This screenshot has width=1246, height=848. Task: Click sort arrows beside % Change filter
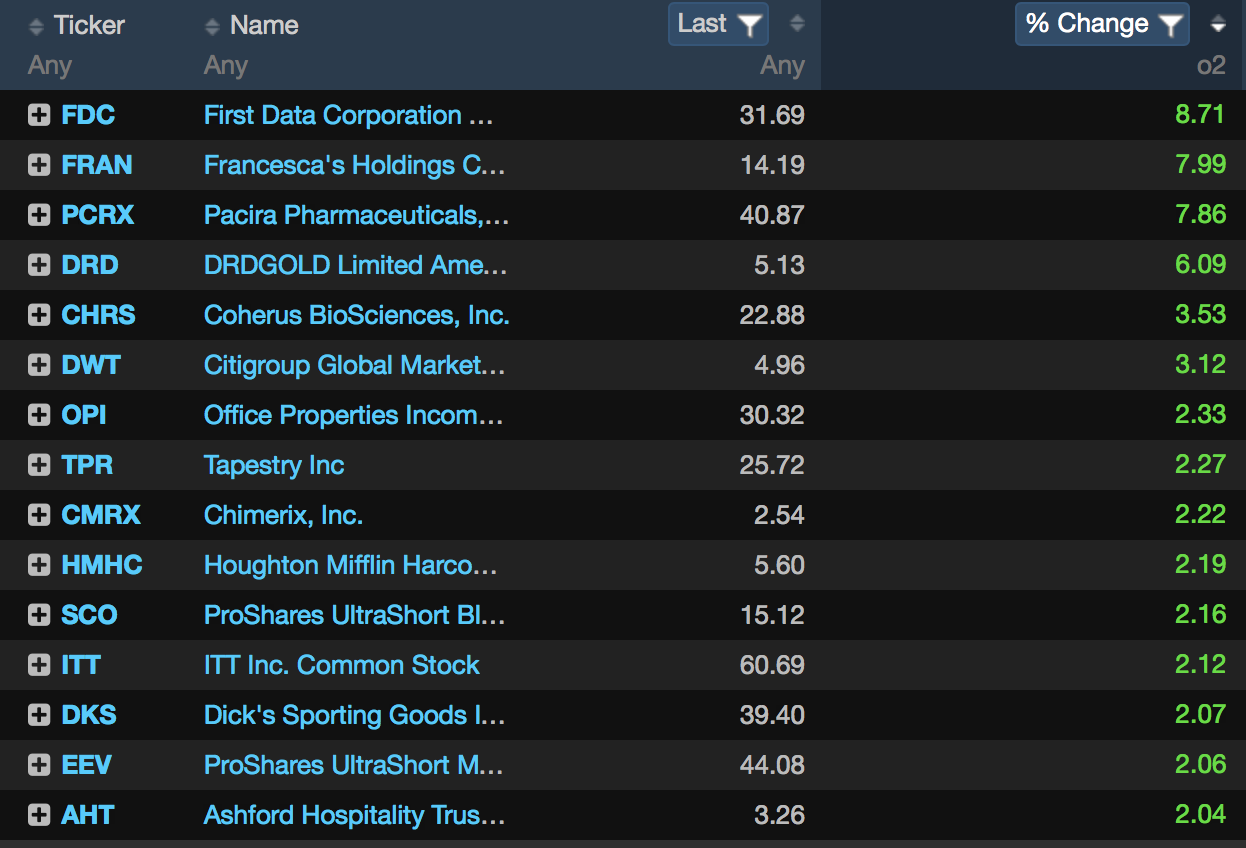1218,24
